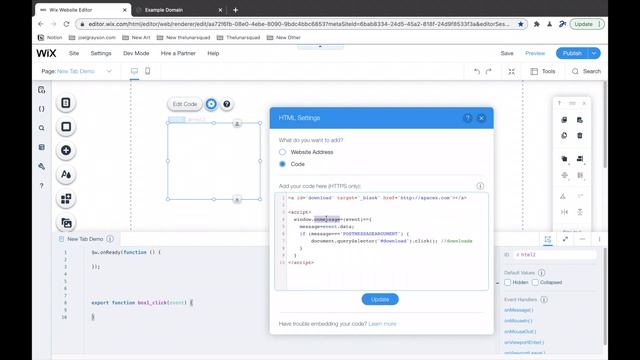
Task: Open the Publish dropdown arrow
Action: [x=594, y=53]
